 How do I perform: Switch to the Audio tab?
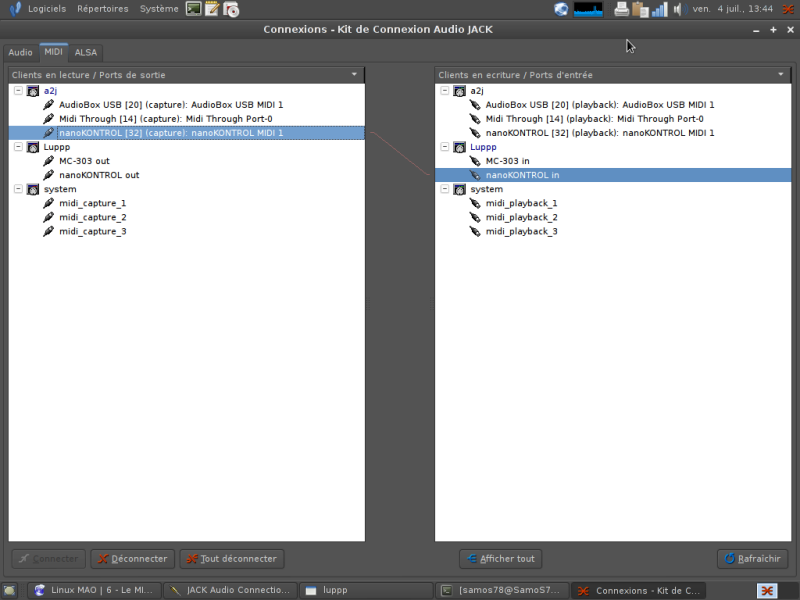point(20,52)
